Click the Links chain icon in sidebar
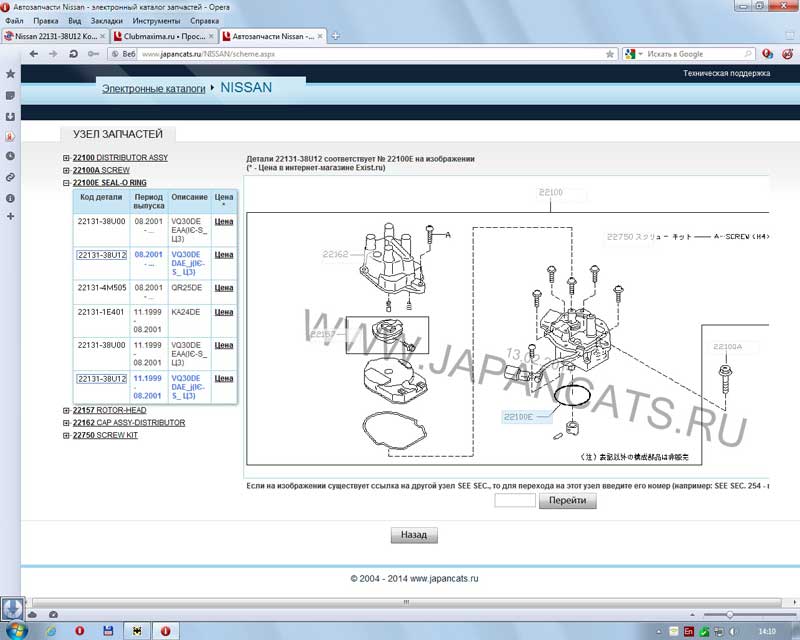Viewport: 800px width, 640px height. (10, 176)
